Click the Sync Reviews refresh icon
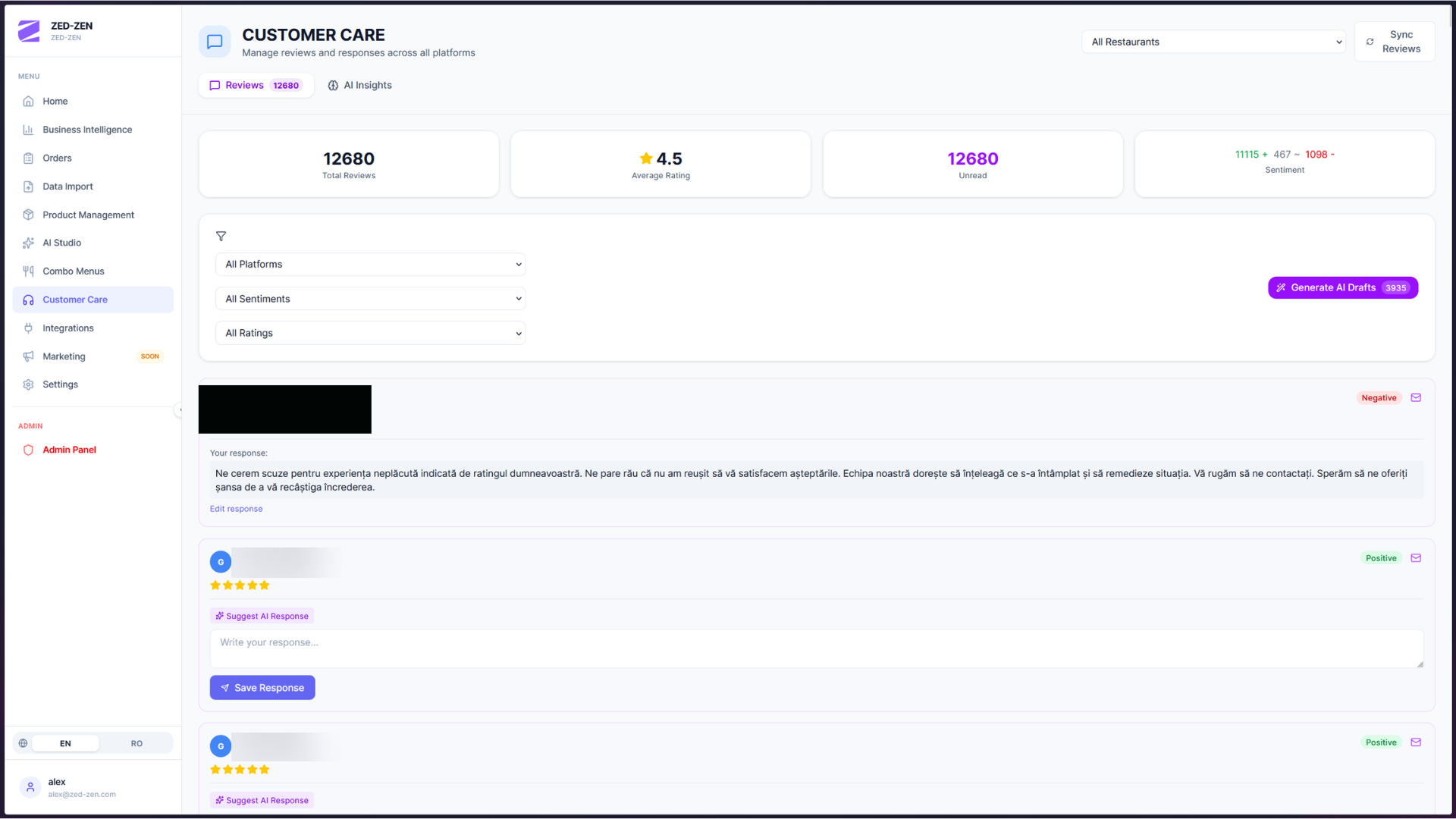The width and height of the screenshot is (1456, 819). pyautogui.click(x=1370, y=42)
